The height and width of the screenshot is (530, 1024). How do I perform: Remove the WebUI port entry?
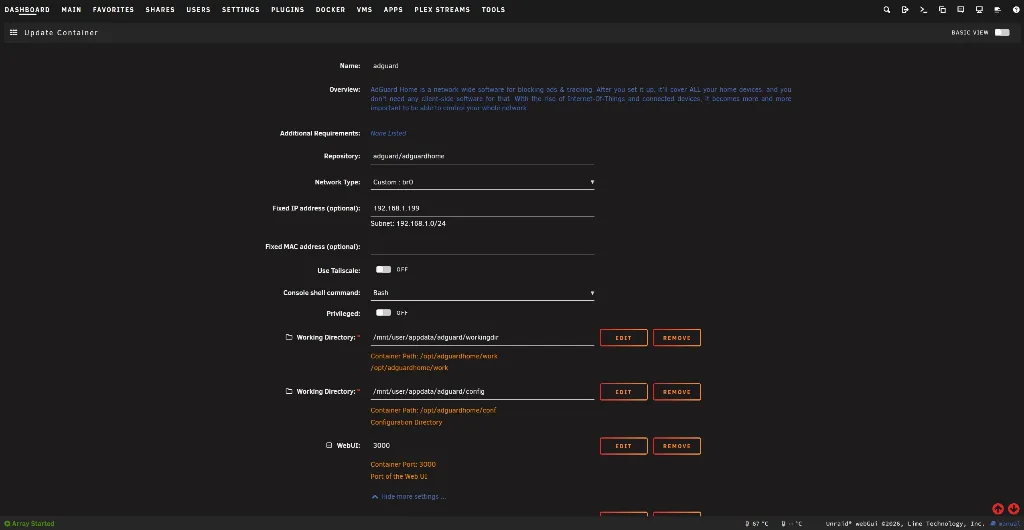click(677, 446)
